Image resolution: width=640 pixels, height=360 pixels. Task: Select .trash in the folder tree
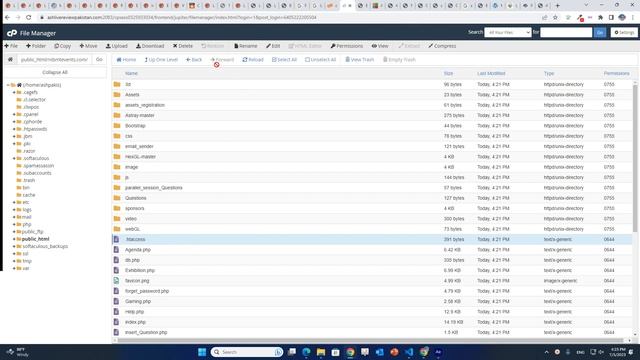pos(29,180)
